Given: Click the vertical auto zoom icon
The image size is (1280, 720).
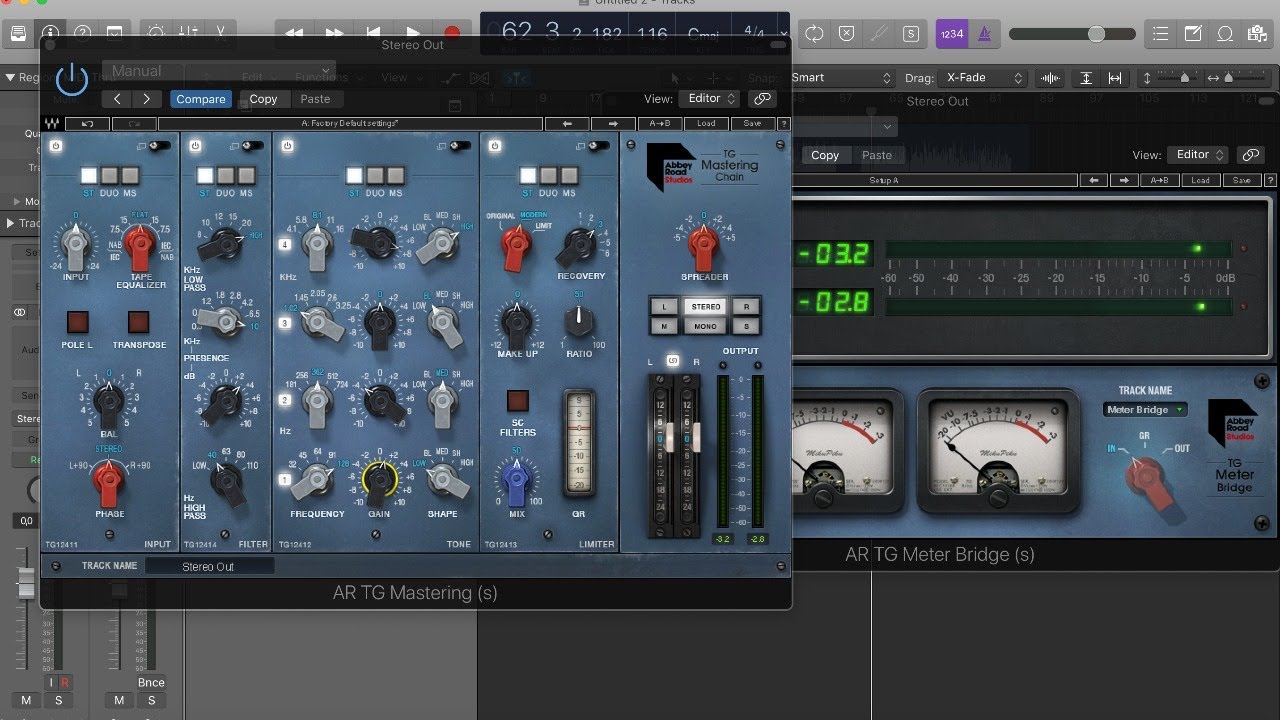Looking at the screenshot, I should pyautogui.click(x=1086, y=78).
